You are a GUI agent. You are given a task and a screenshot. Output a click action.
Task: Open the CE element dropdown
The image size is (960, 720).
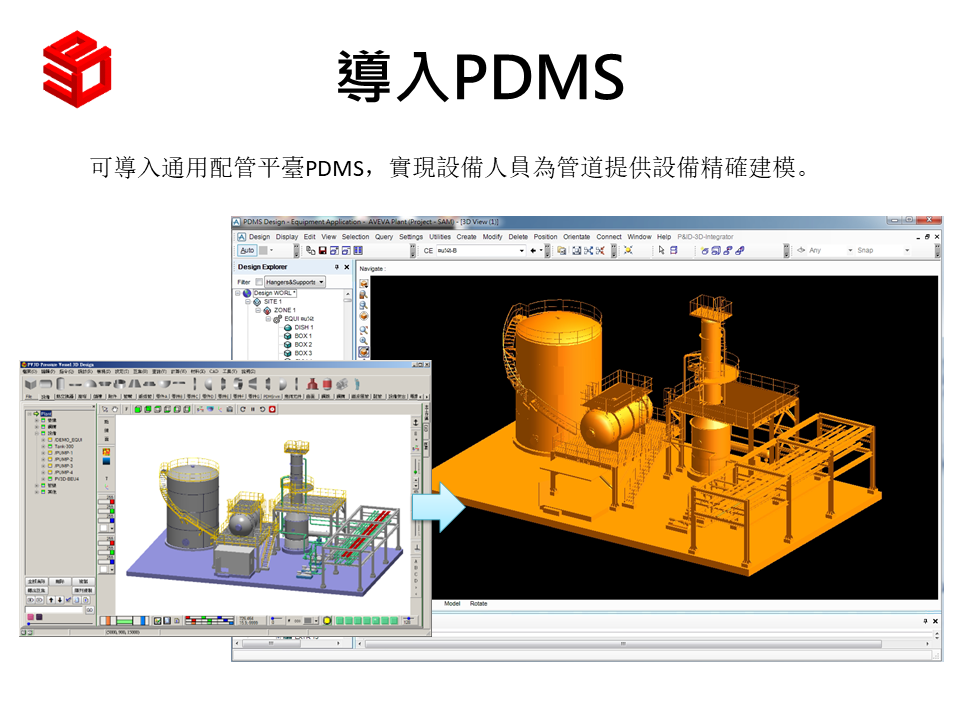[522, 250]
